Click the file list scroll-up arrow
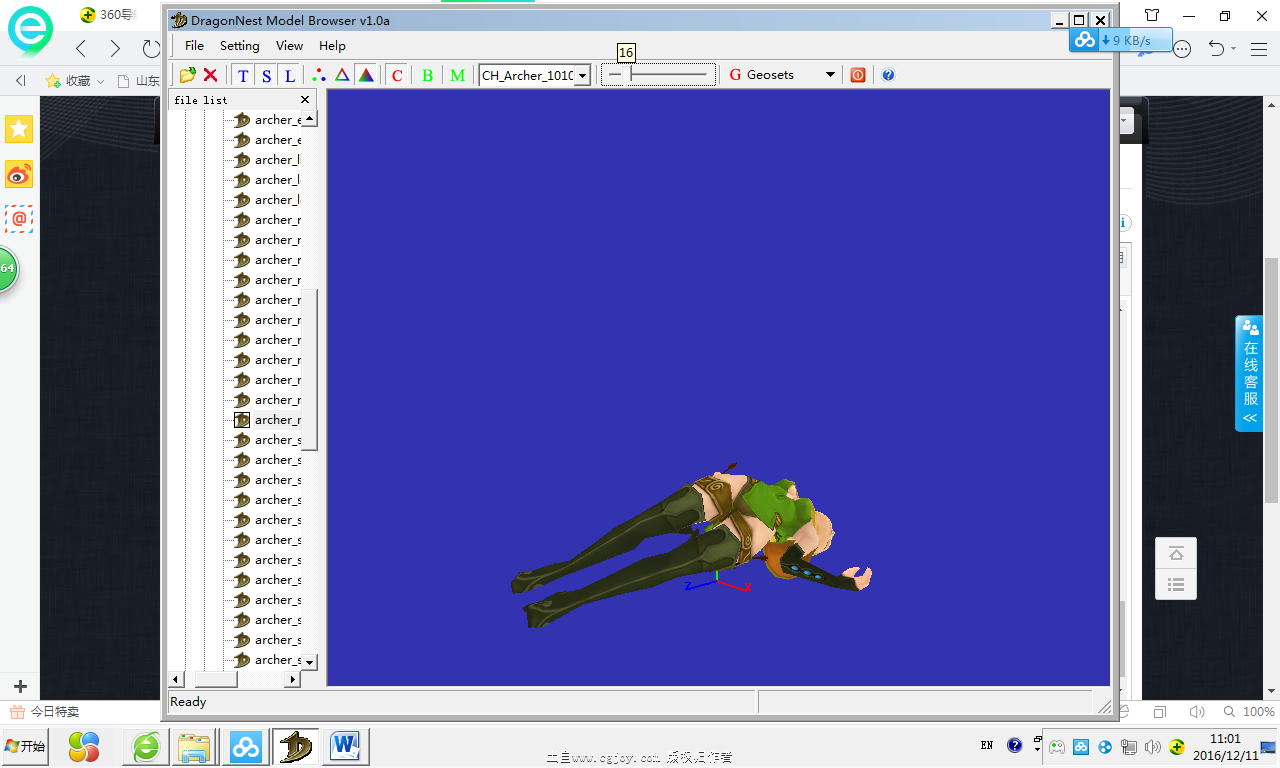The width and height of the screenshot is (1280, 768). (x=309, y=118)
